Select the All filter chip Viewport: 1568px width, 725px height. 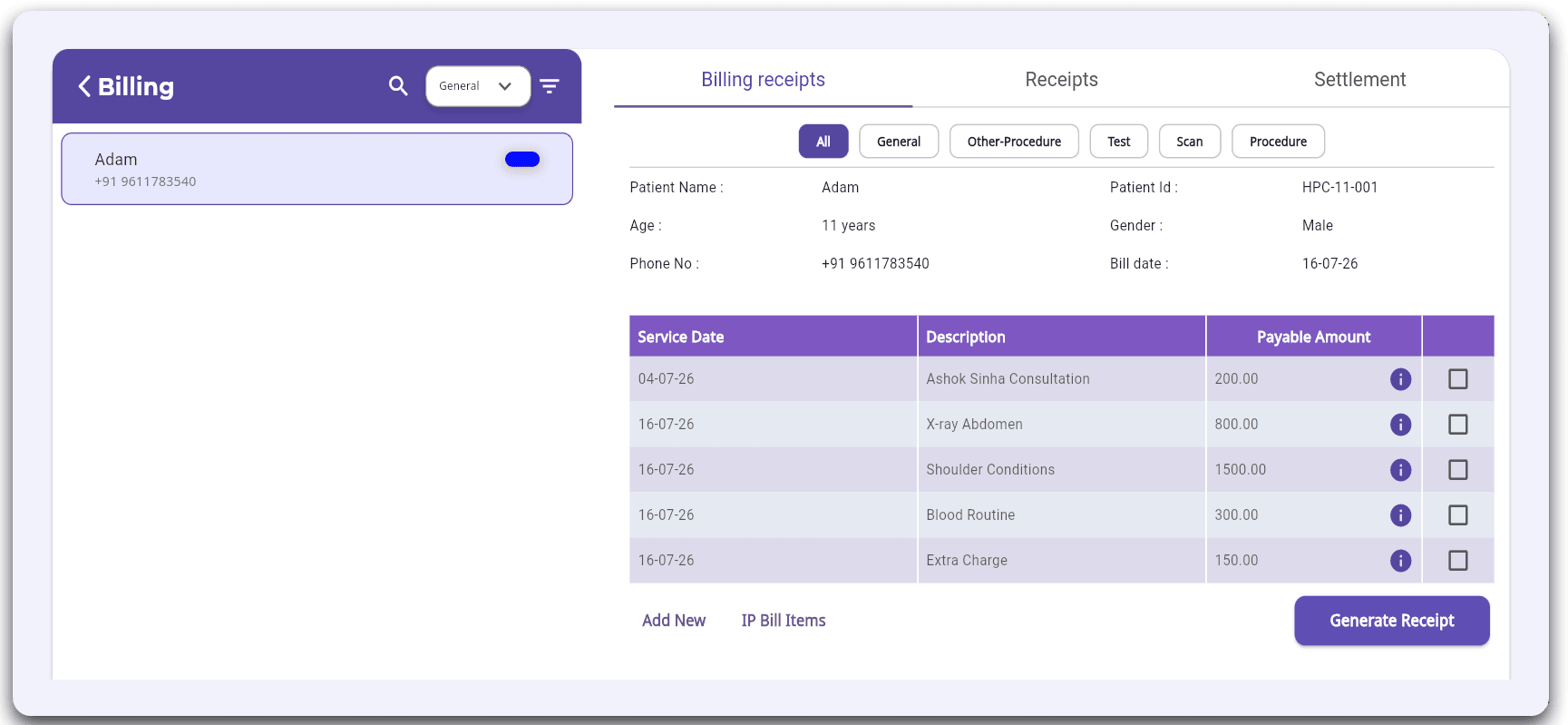(x=823, y=142)
